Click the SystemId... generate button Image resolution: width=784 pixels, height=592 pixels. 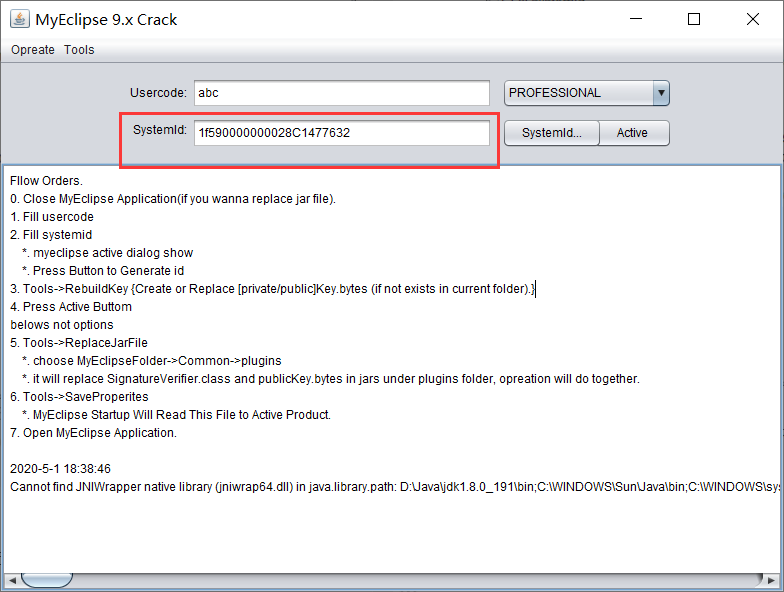point(552,133)
